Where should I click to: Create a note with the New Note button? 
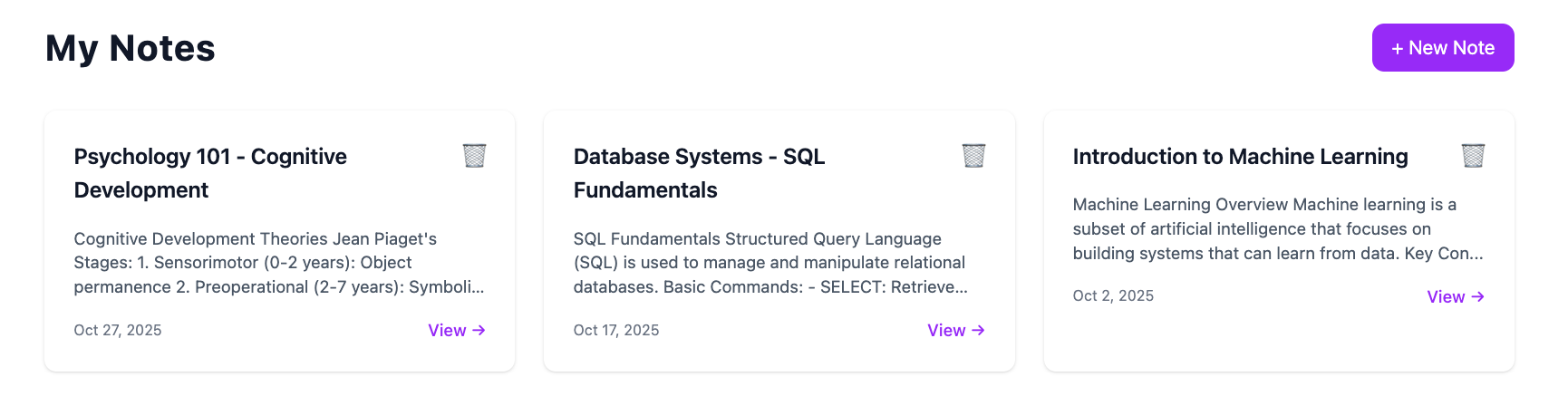pos(1442,48)
